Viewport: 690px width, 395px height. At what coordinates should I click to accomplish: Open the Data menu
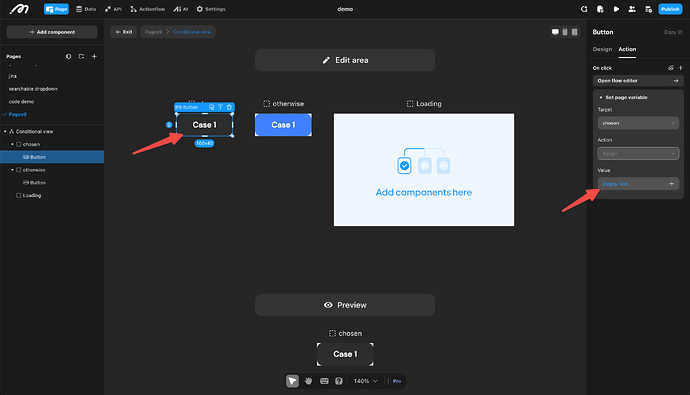(86, 9)
